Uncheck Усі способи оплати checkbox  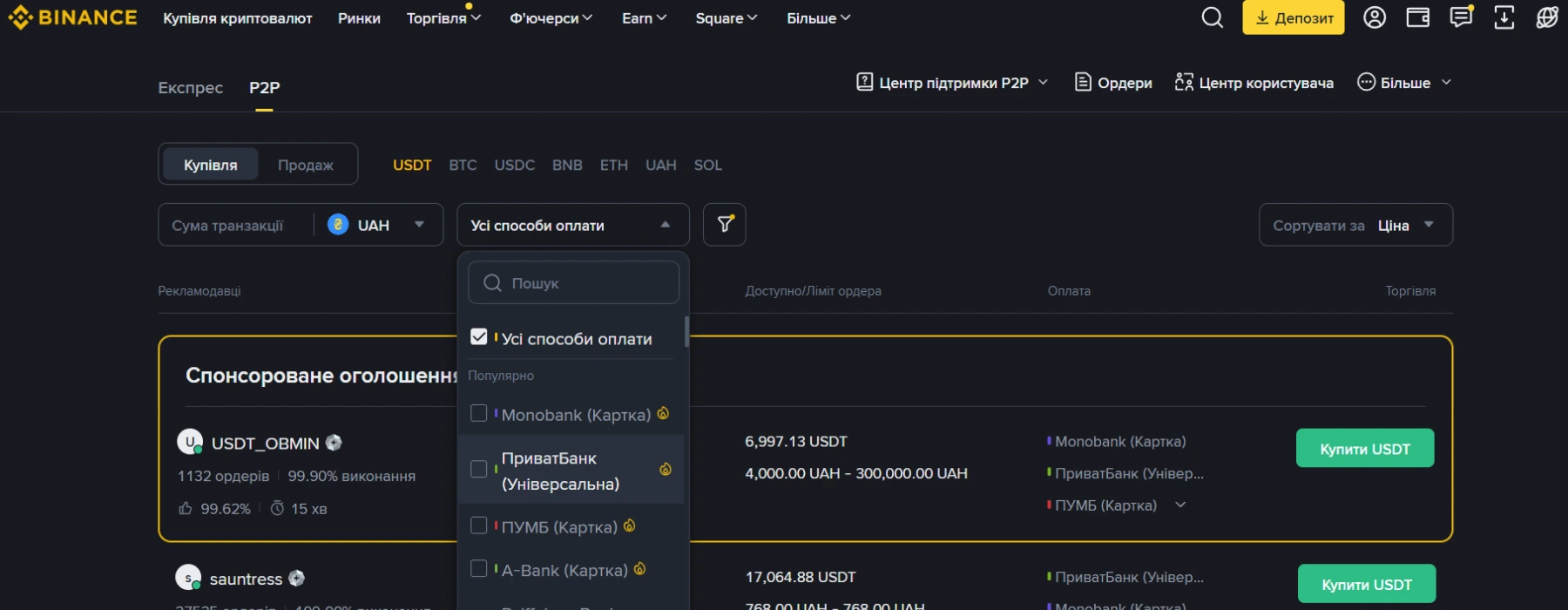pos(478,336)
